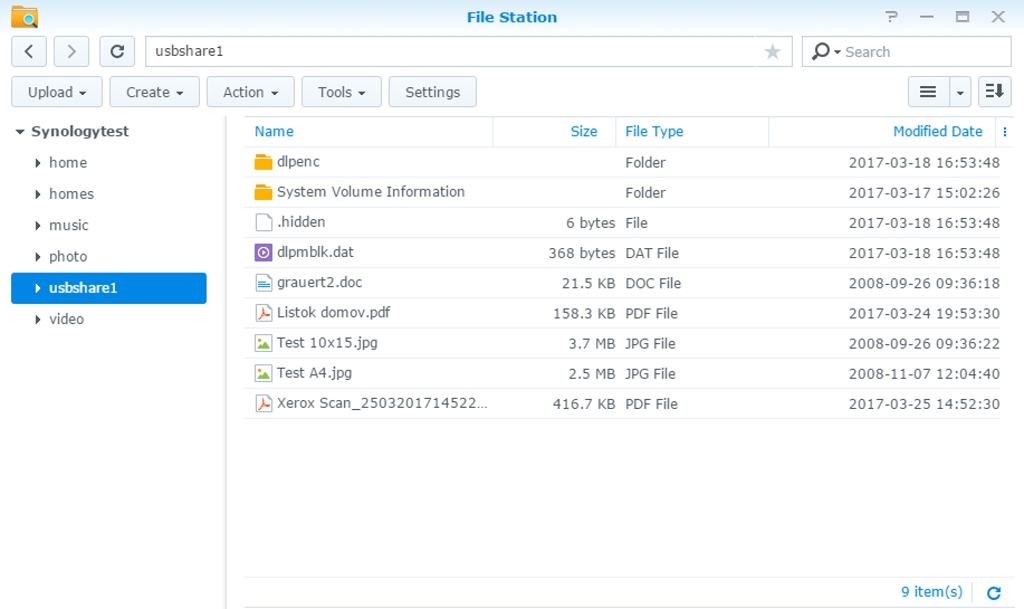
Task: Click the forward navigation arrow
Action: [x=71, y=52]
